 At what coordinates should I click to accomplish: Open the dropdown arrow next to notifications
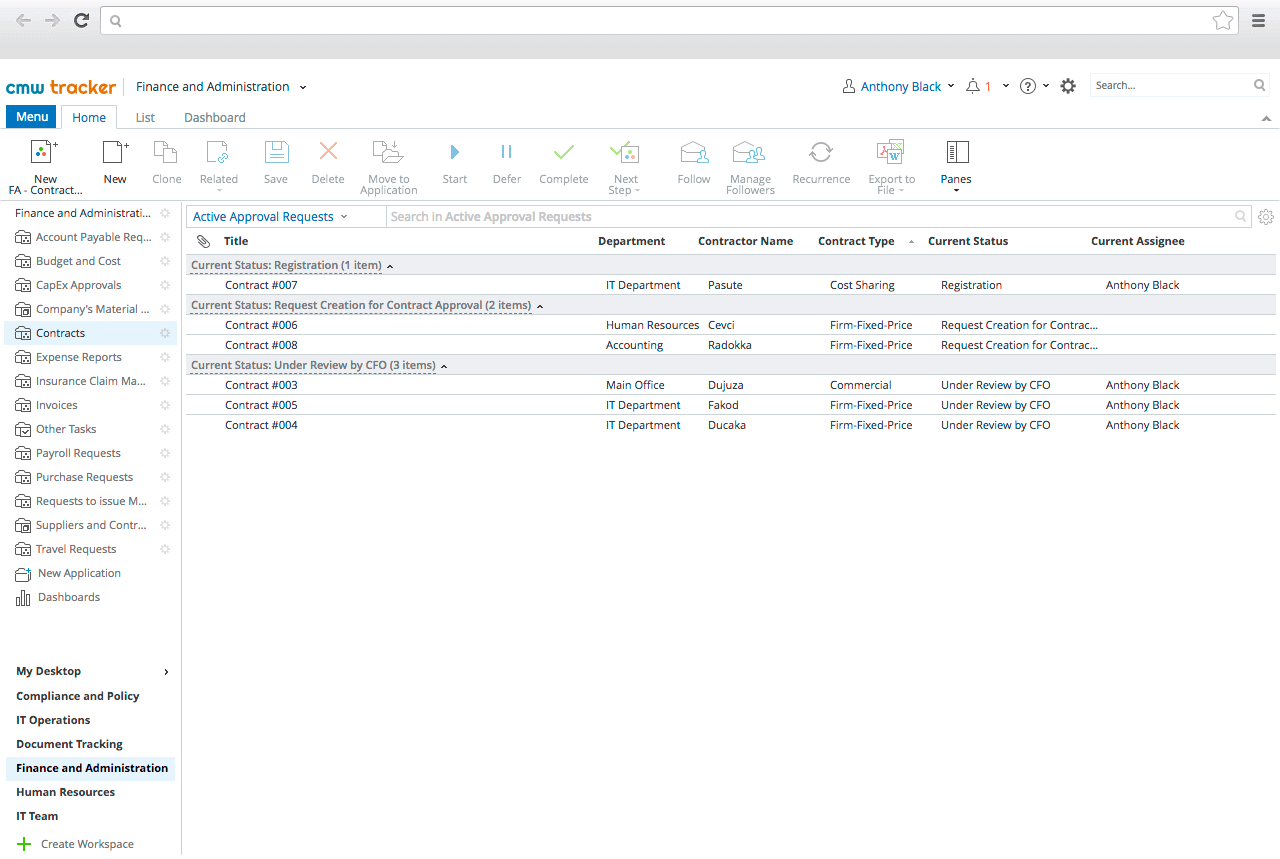[x=1006, y=86]
